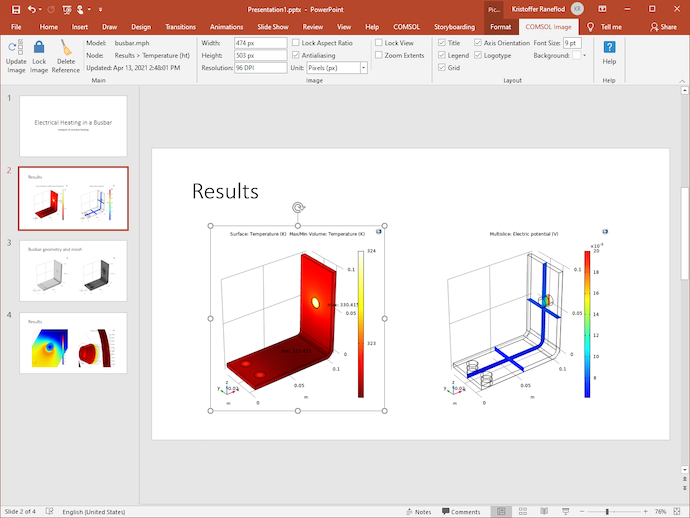Click the Width input field
This screenshot has height=518, width=690.
click(261, 43)
